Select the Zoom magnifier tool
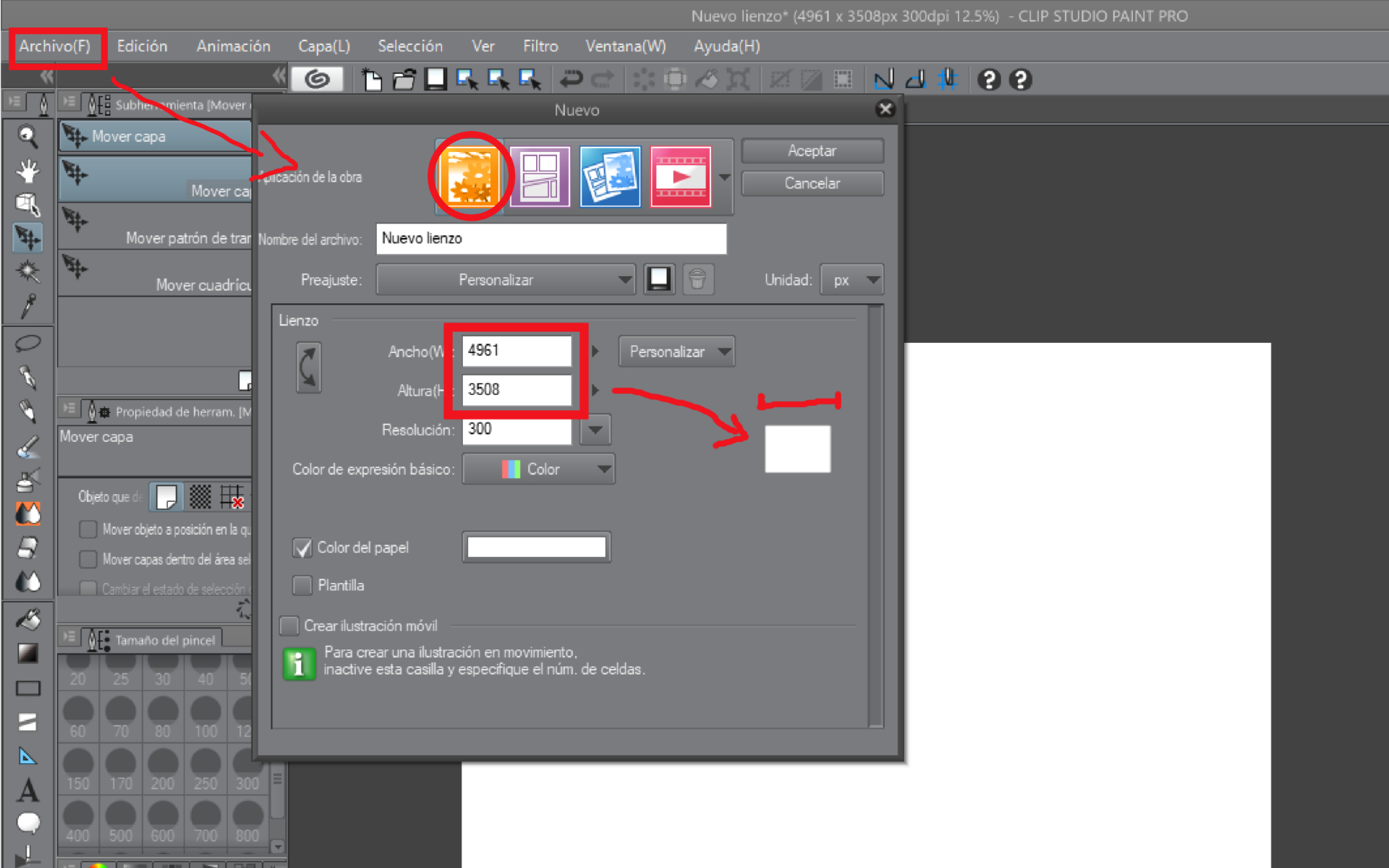The width and height of the screenshot is (1389, 868). tap(27, 136)
